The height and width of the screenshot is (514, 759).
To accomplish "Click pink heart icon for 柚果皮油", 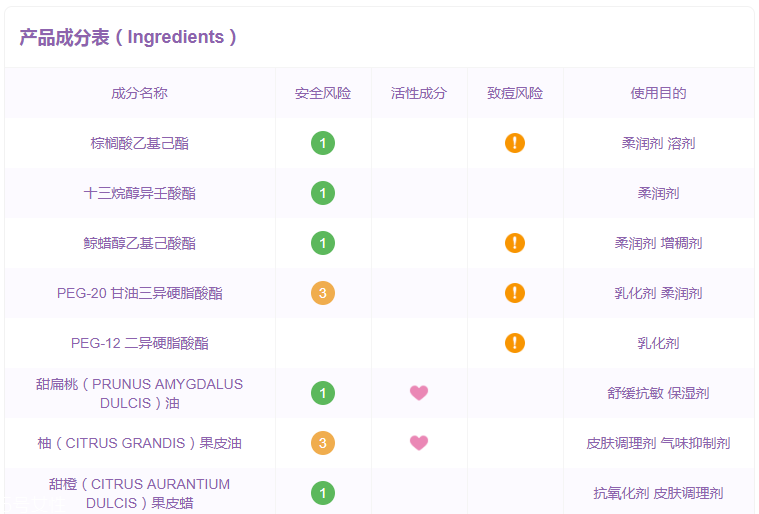I will click(x=419, y=443).
